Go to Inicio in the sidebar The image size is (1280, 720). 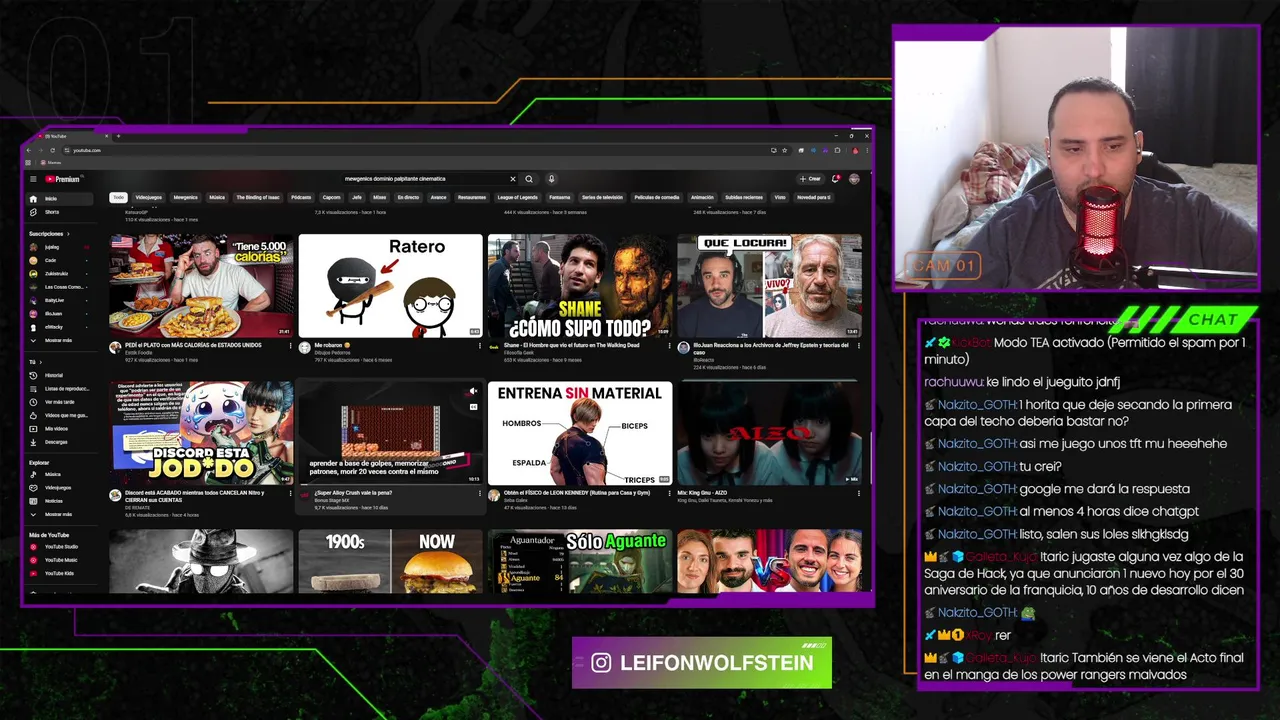(x=60, y=199)
